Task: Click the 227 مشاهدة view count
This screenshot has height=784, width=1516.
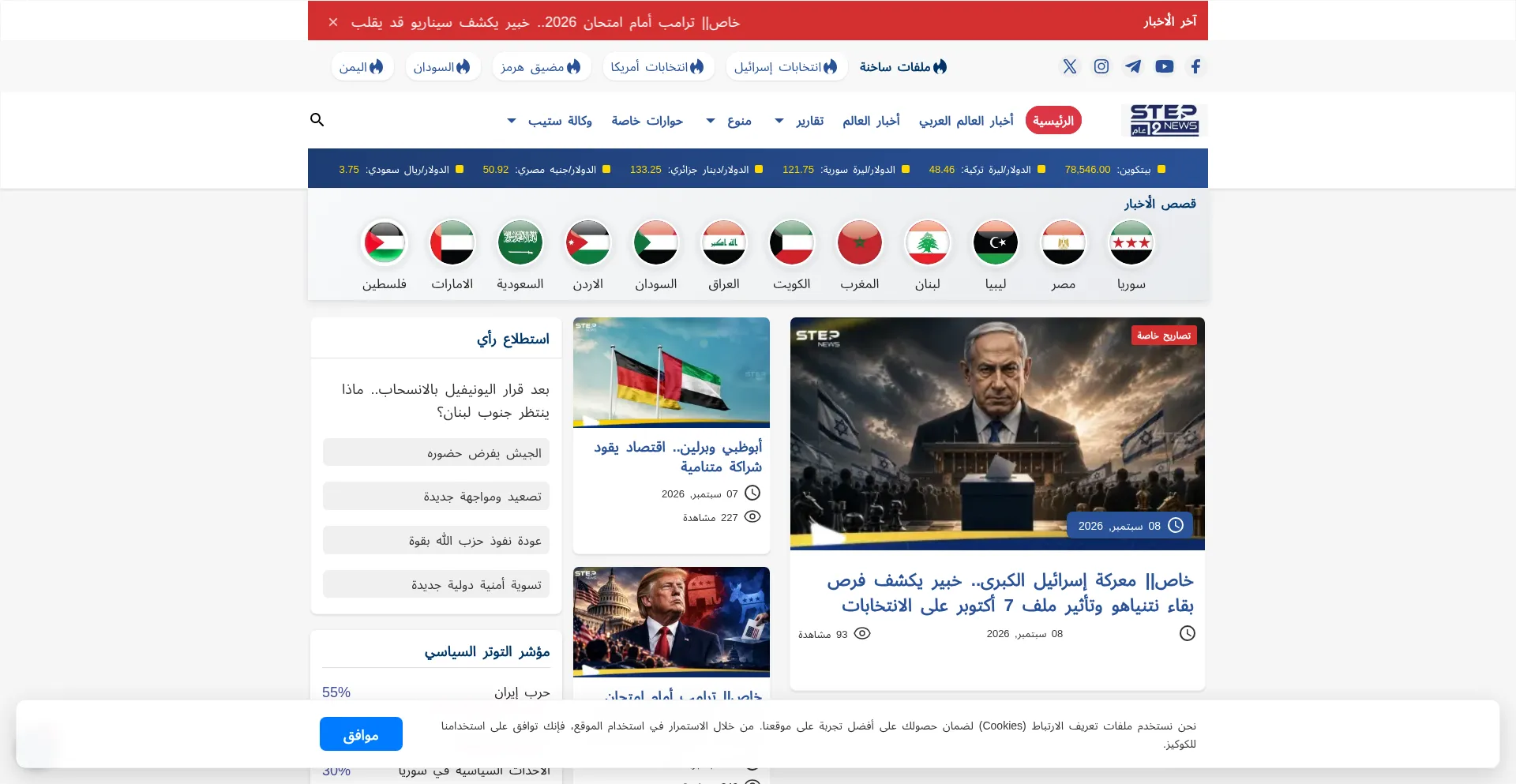Action: pyautogui.click(x=722, y=517)
